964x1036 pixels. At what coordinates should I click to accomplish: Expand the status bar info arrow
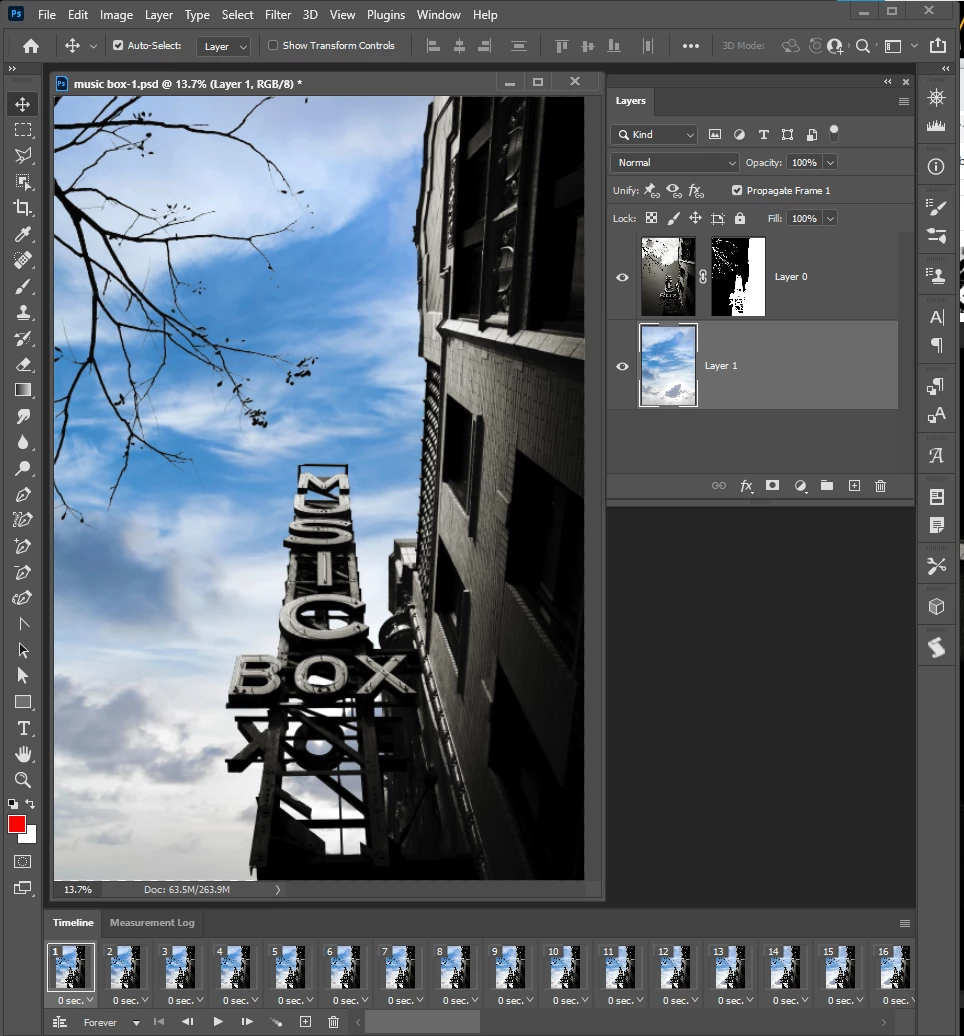point(278,890)
